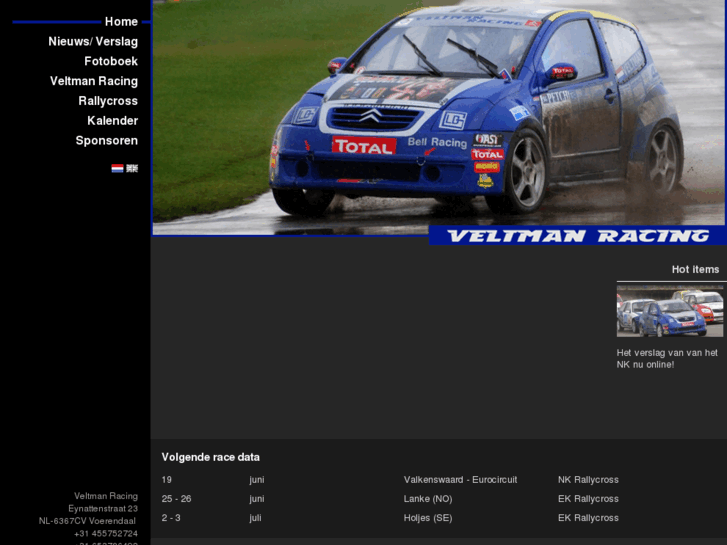This screenshot has height=545, width=727.
Task: View the Sponsoren page
Action: click(x=107, y=141)
